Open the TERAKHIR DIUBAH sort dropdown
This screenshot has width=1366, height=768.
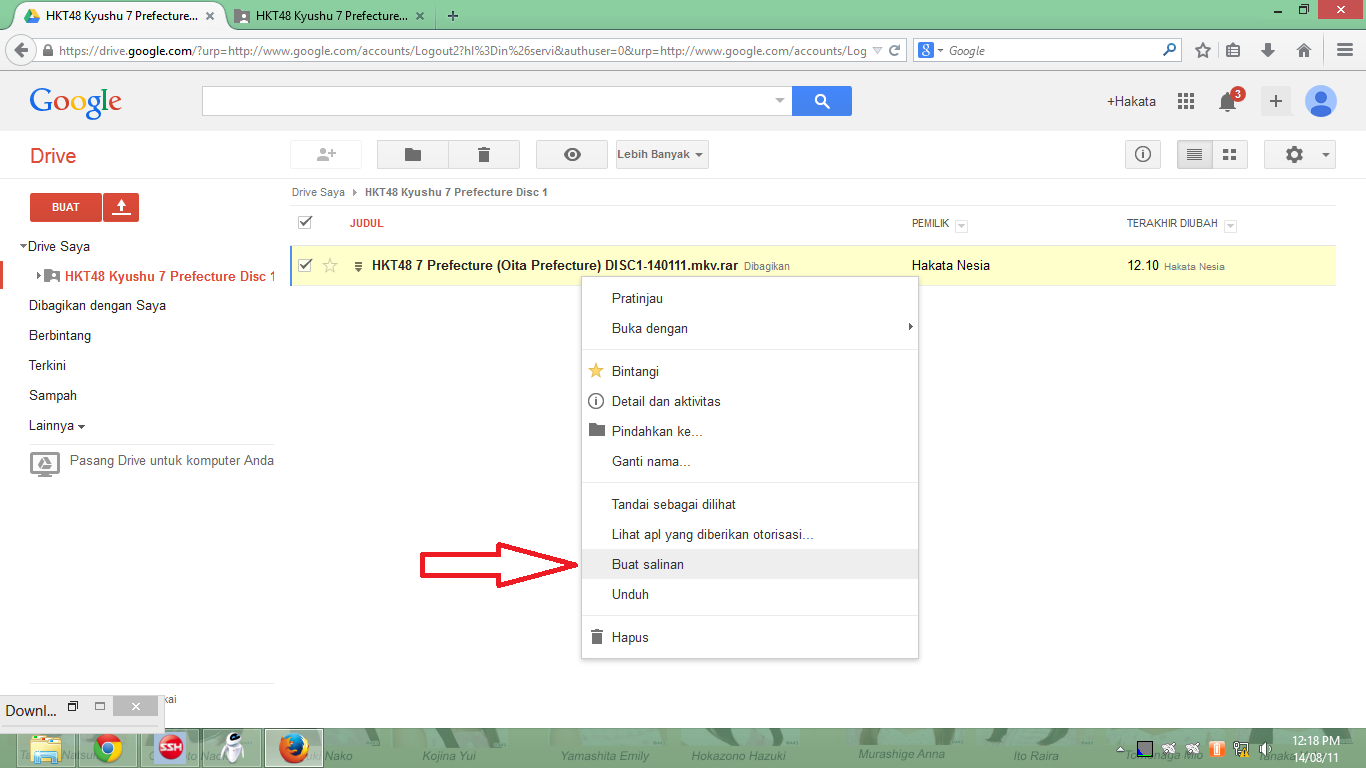click(1230, 226)
